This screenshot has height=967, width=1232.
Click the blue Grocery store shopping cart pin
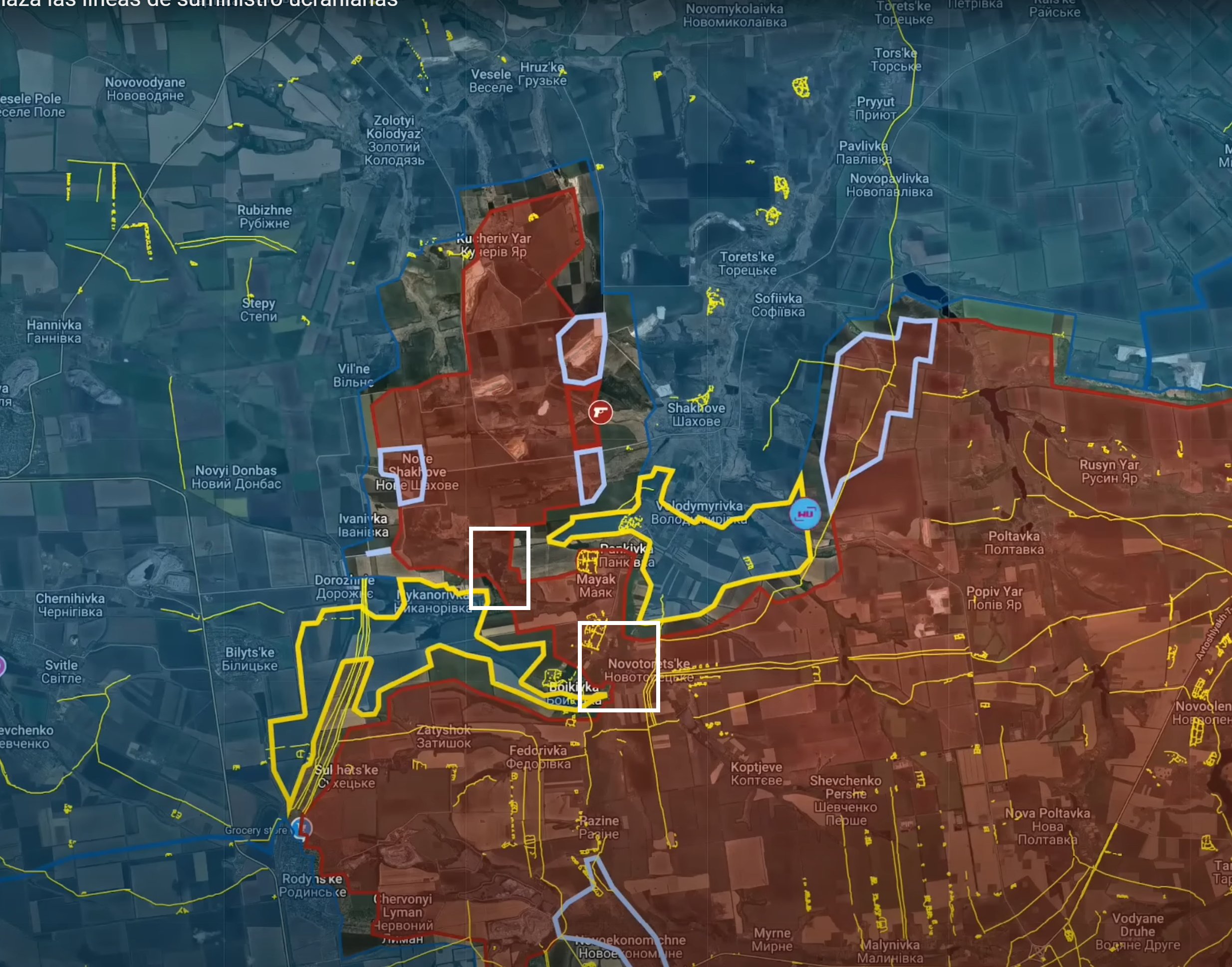point(301,828)
